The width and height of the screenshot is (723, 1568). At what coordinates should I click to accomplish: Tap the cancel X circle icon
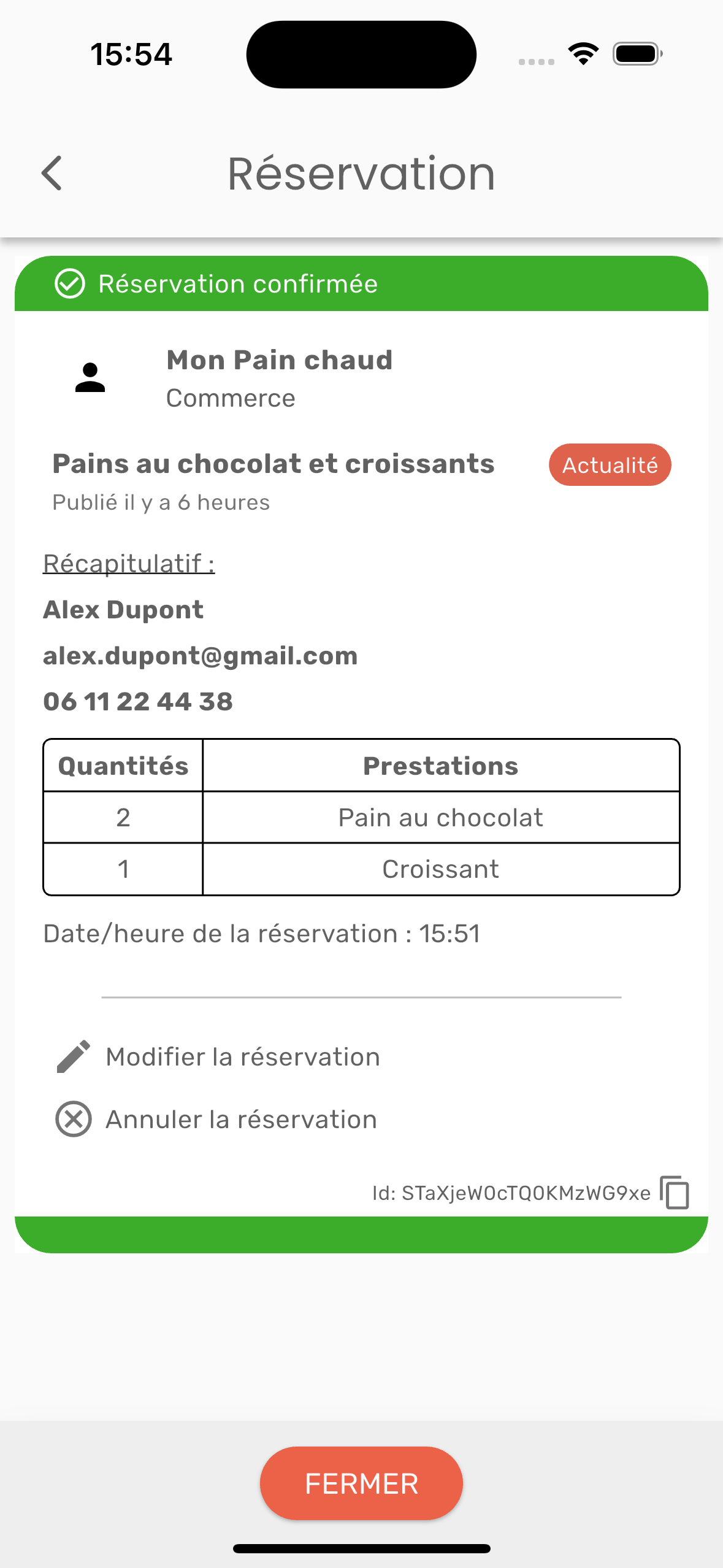(74, 1119)
